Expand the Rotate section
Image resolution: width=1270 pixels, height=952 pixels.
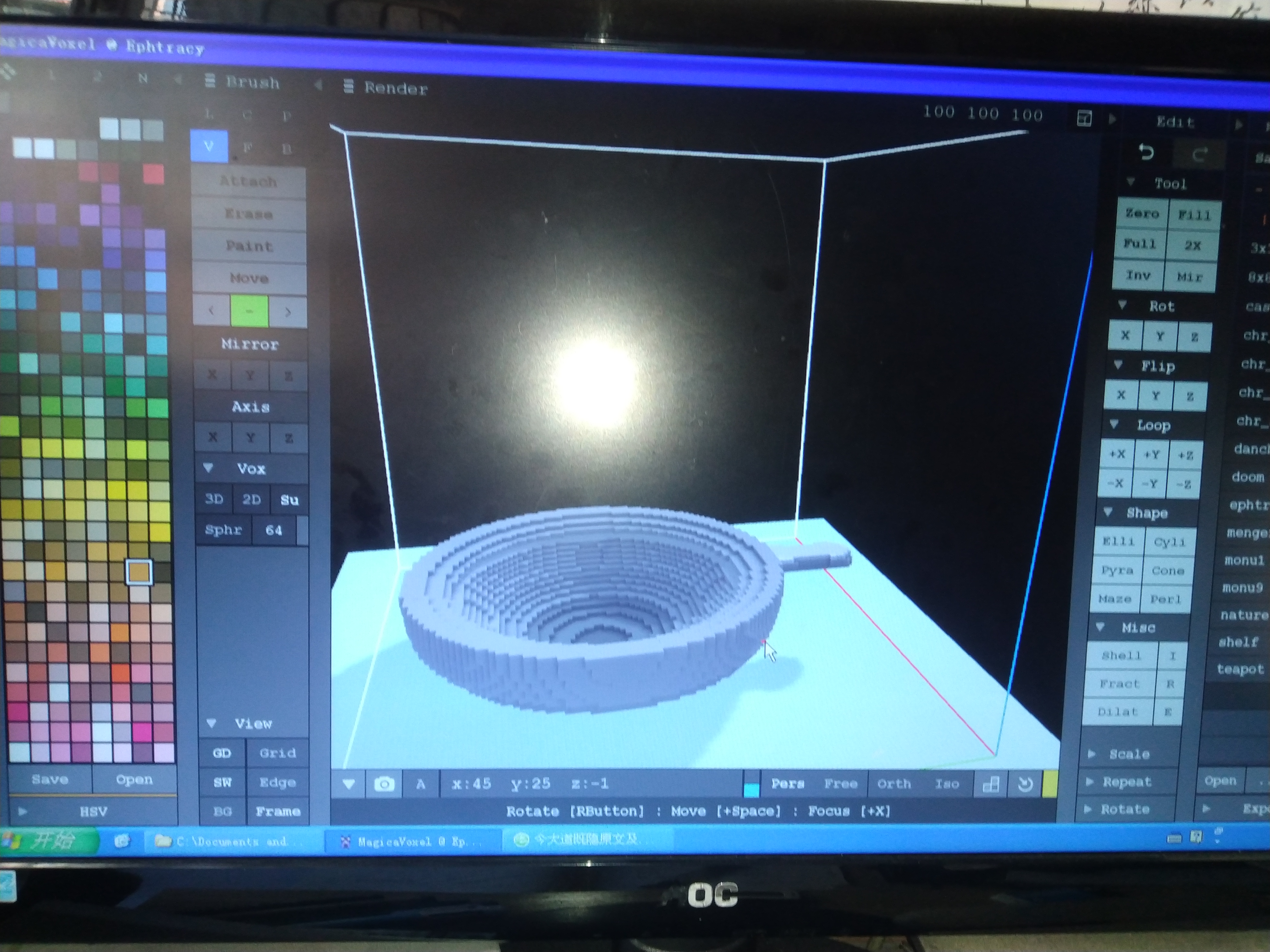[1087, 809]
